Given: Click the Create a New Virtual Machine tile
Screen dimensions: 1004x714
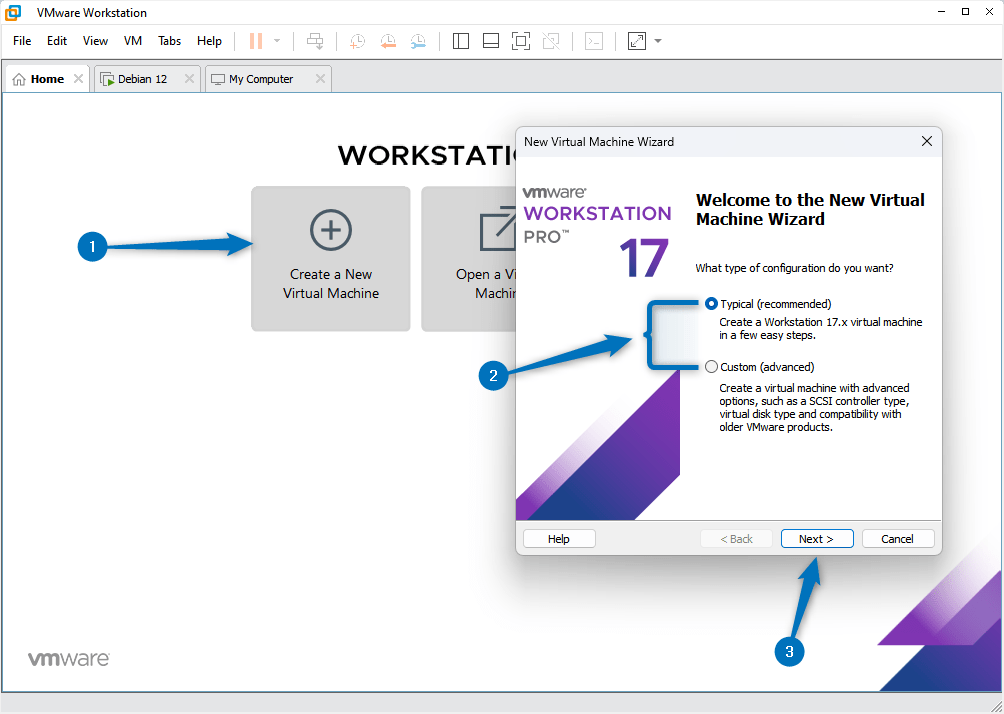Looking at the screenshot, I should [330, 258].
